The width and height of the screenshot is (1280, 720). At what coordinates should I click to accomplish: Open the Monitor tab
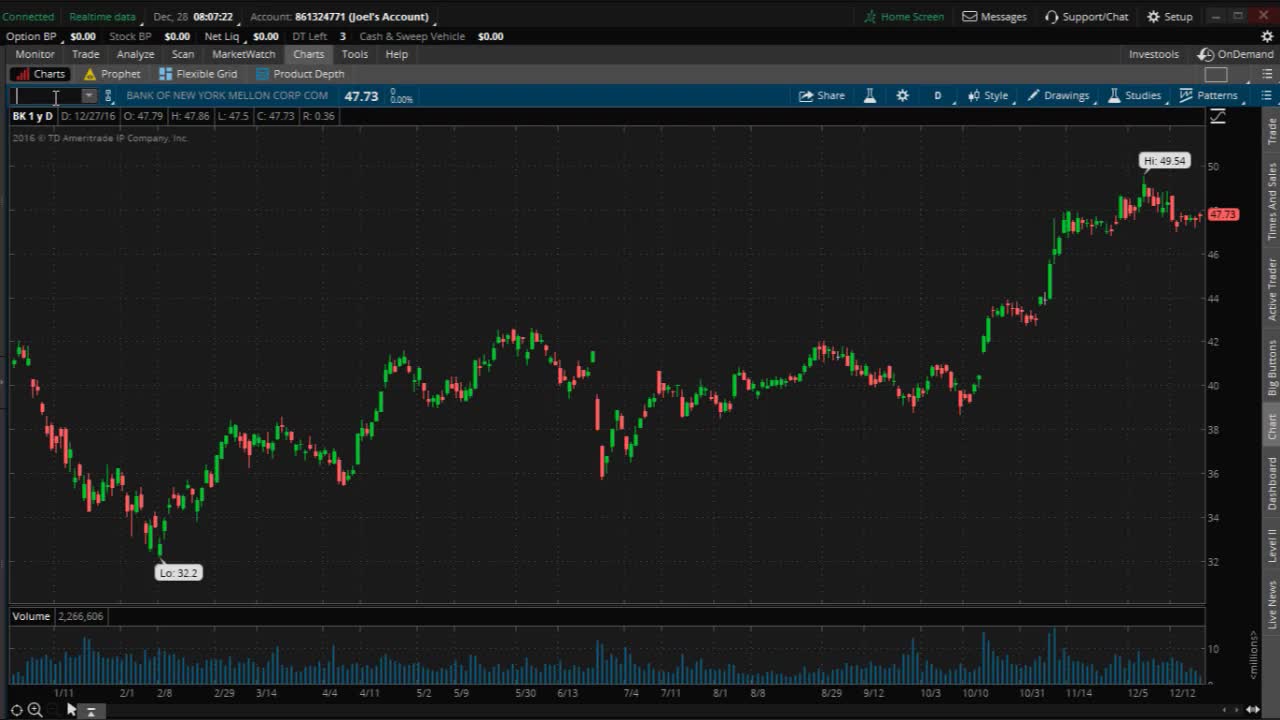35,54
